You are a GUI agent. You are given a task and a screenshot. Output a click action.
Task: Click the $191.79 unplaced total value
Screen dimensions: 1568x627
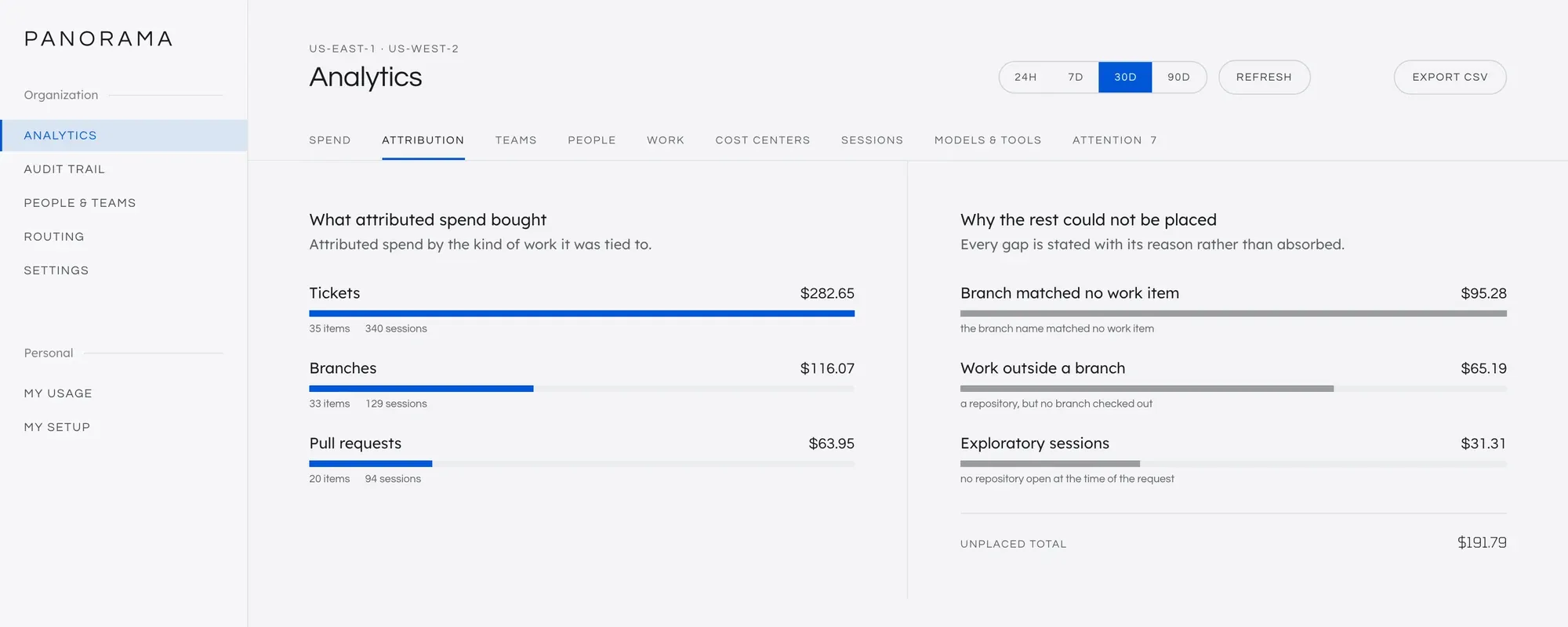tap(1482, 542)
